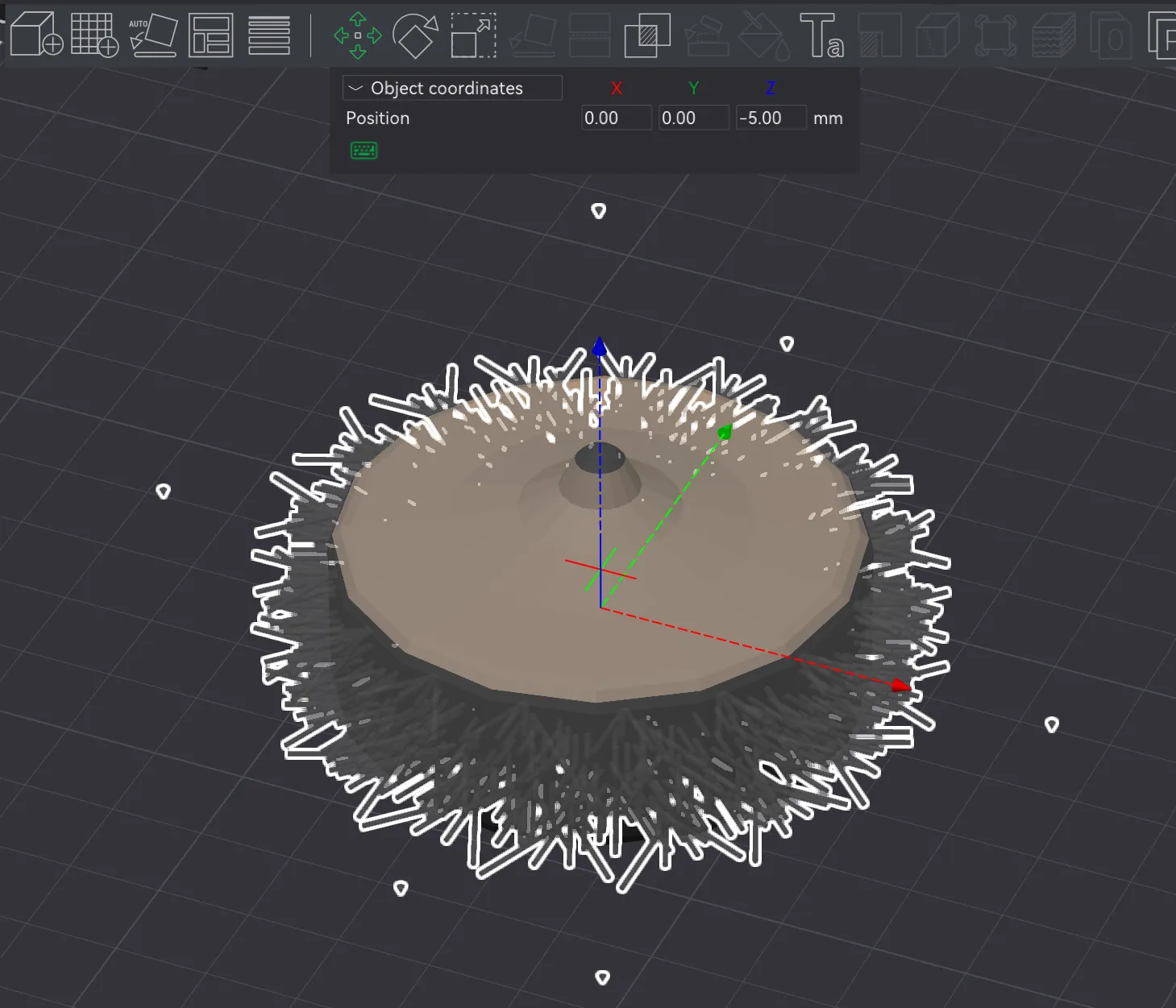Click the Add plate grid icon
Viewport: 1176px width, 1008px height.
tap(93, 35)
